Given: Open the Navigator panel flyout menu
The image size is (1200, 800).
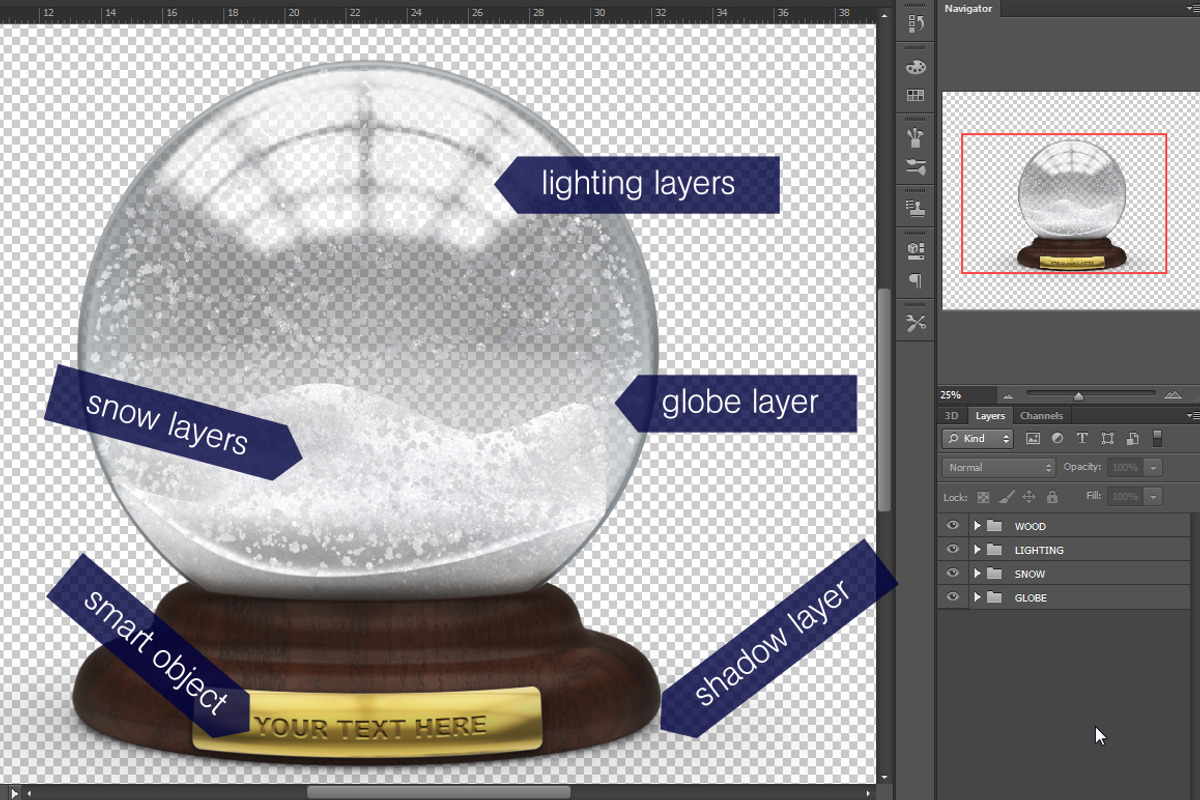Looking at the screenshot, I should (x=1192, y=8).
